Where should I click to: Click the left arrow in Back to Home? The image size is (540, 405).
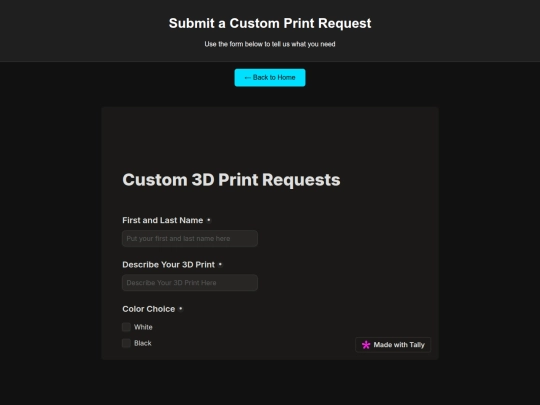pyautogui.click(x=247, y=77)
